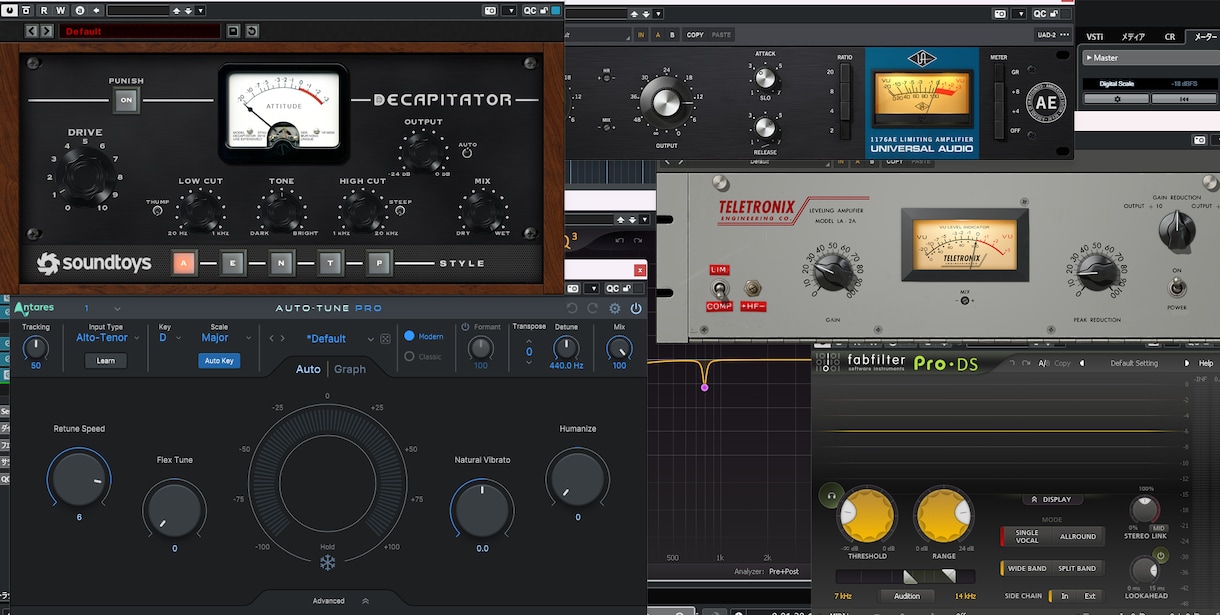
Task: Toggle THUMP switch near Low Cut on Decapitator
Action: (157, 210)
